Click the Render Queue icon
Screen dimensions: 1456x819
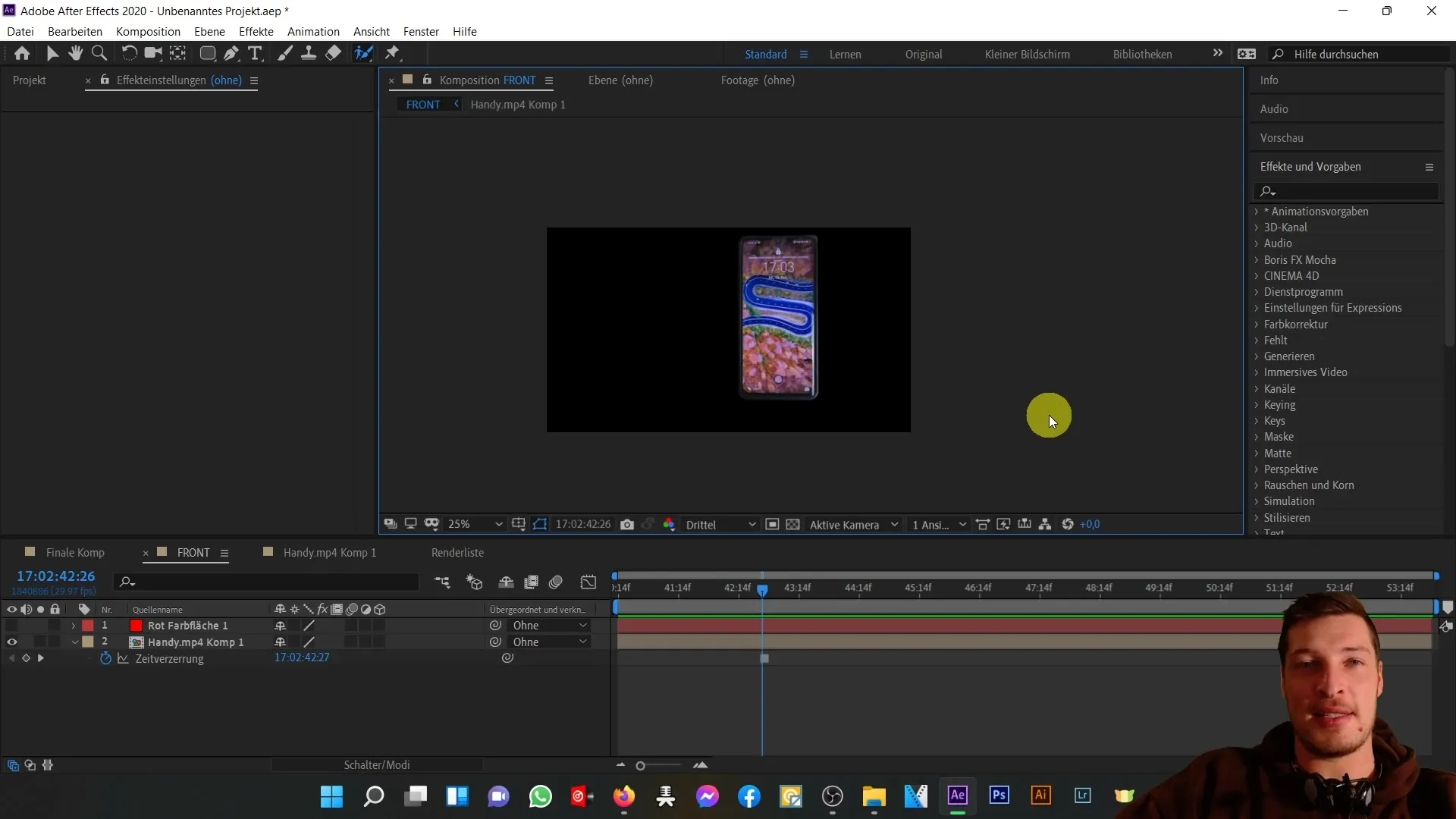click(459, 552)
